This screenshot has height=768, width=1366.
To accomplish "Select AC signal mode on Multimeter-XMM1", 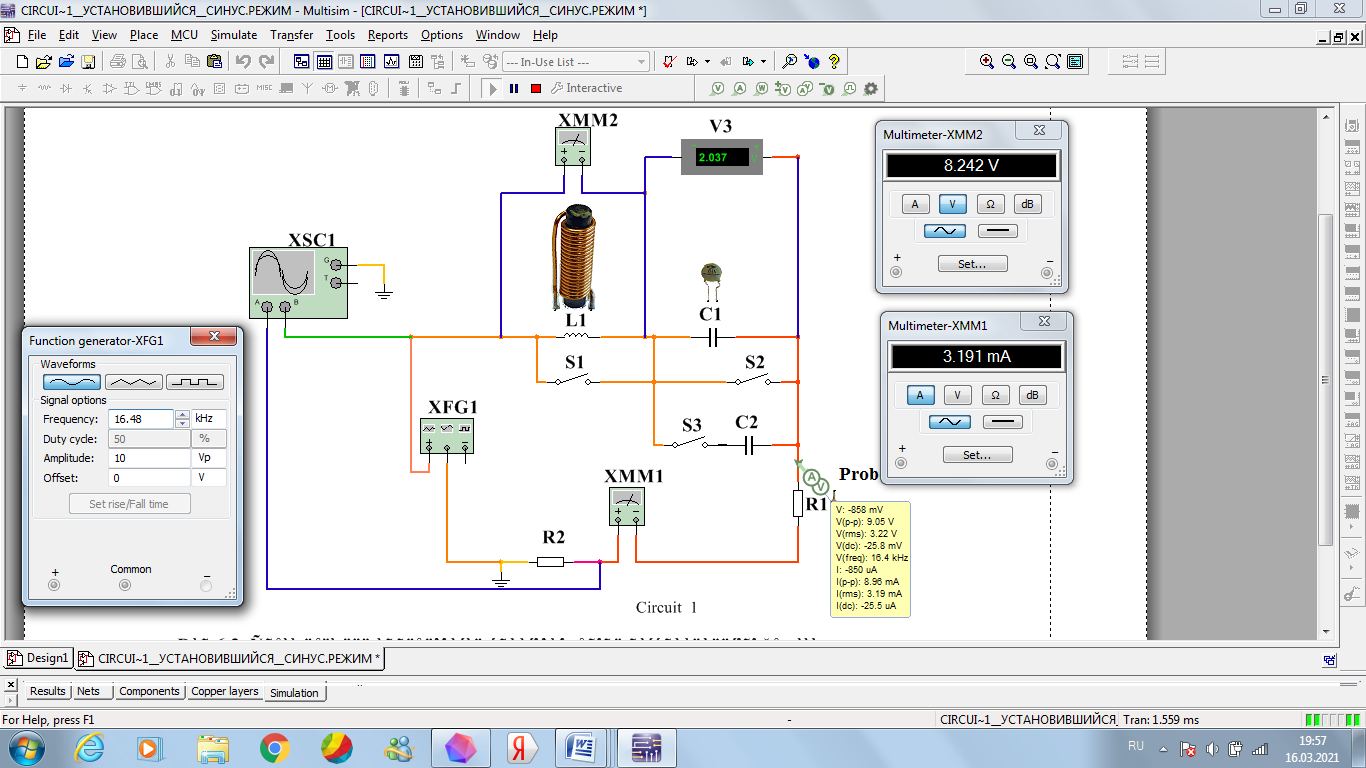I will (949, 422).
